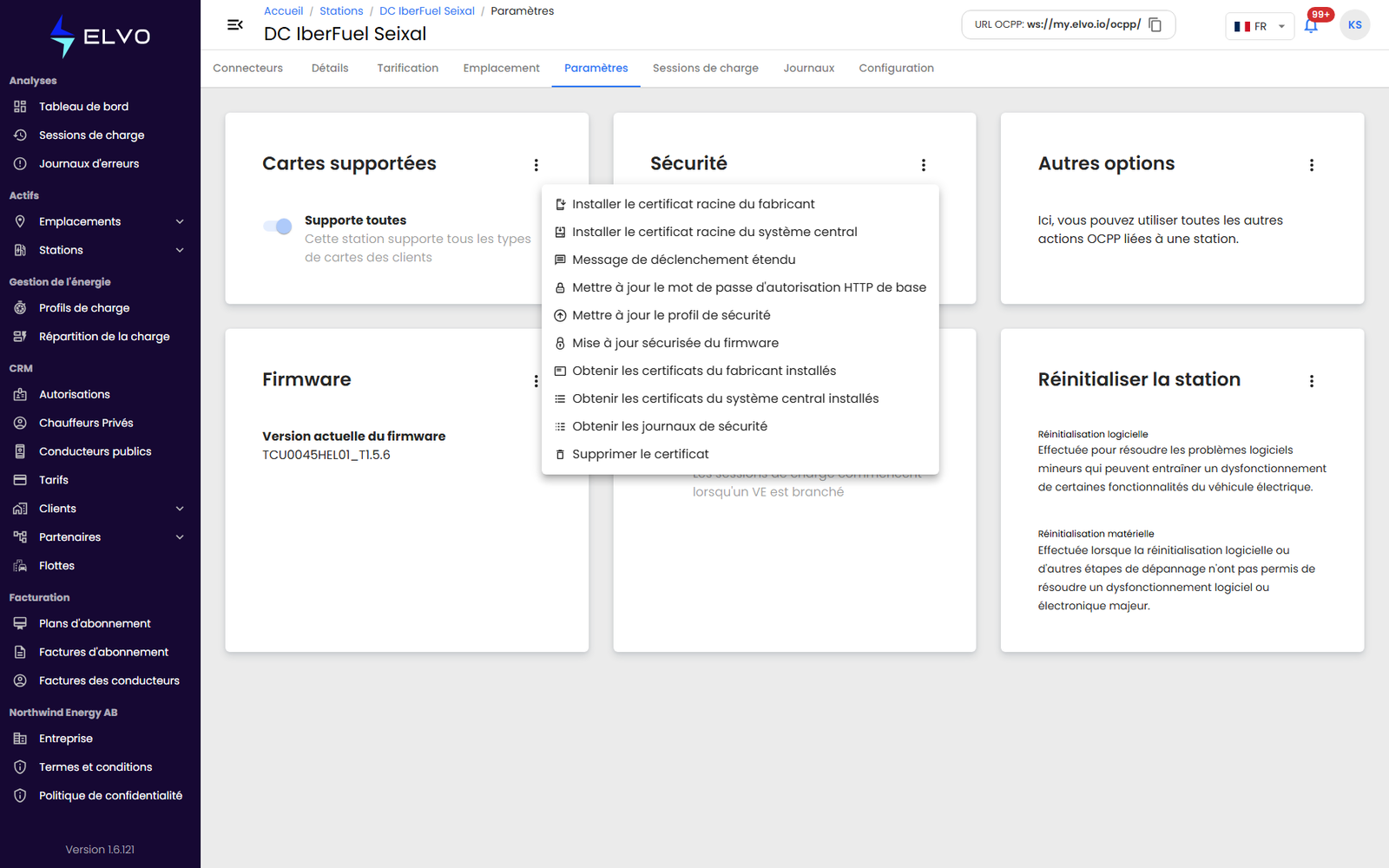1389x868 pixels.
Task: Open the Firmware card three-dot menu
Action: pyautogui.click(x=536, y=381)
